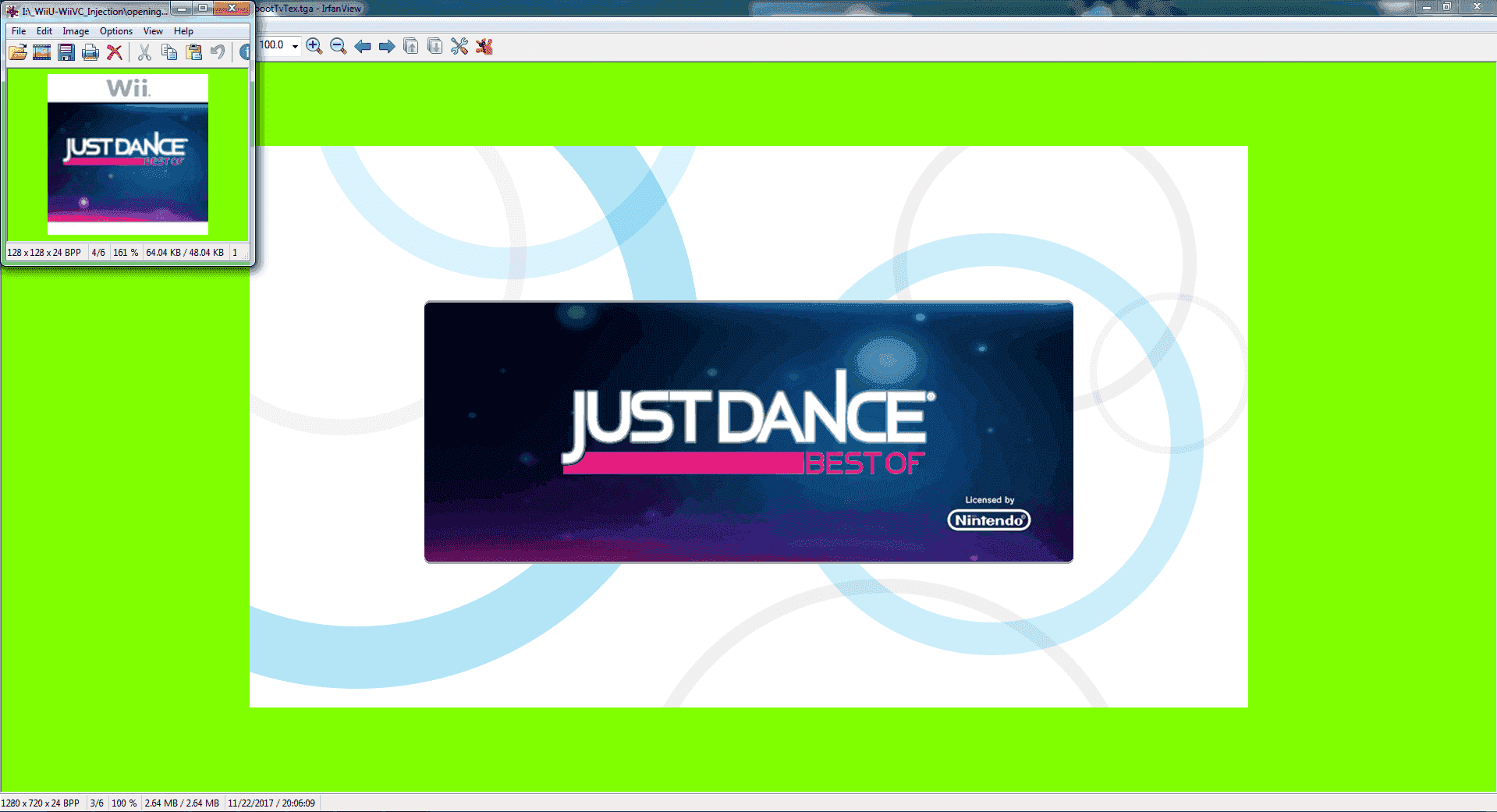Zoom out using the magnifier minus icon
The height and width of the screenshot is (812, 1497).
pos(339,46)
